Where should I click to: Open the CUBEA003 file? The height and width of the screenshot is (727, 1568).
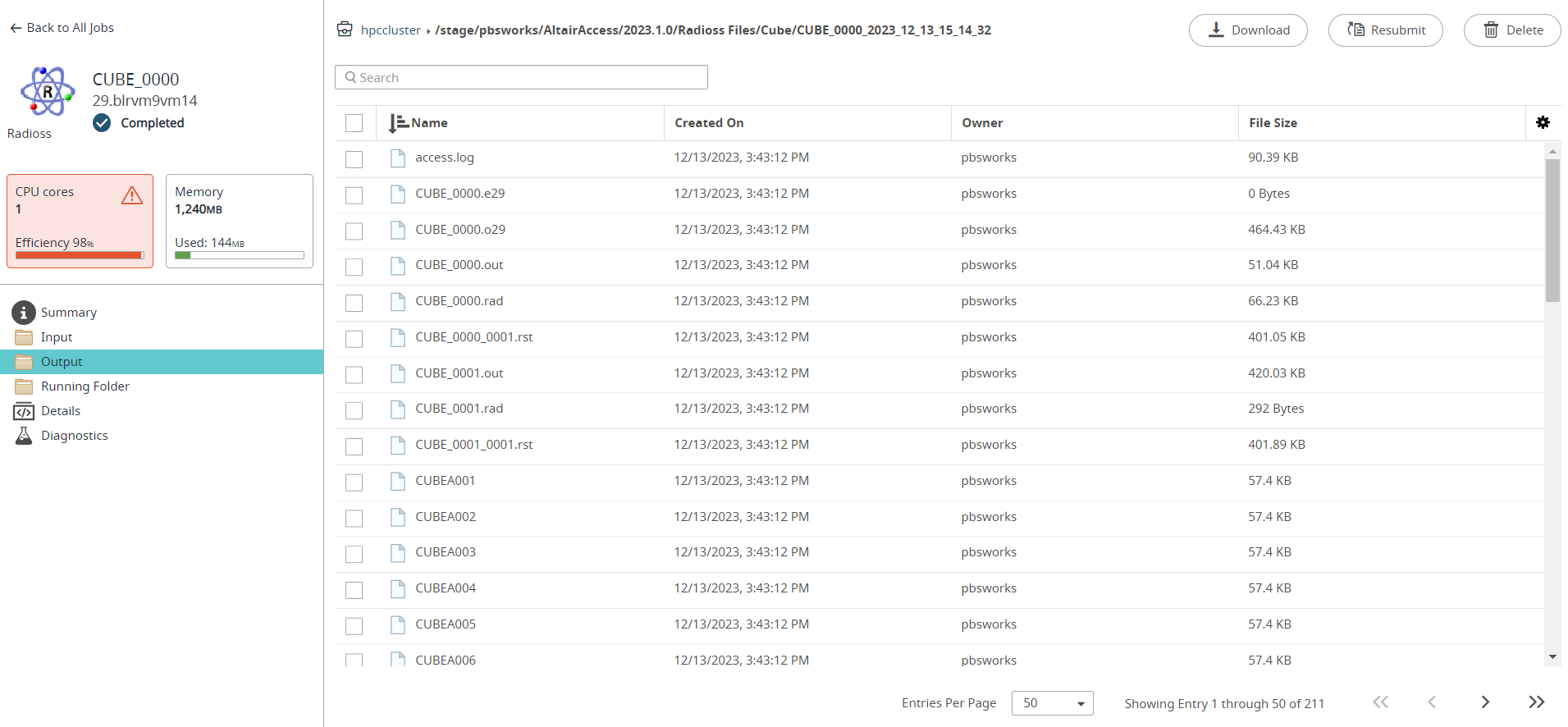click(446, 552)
